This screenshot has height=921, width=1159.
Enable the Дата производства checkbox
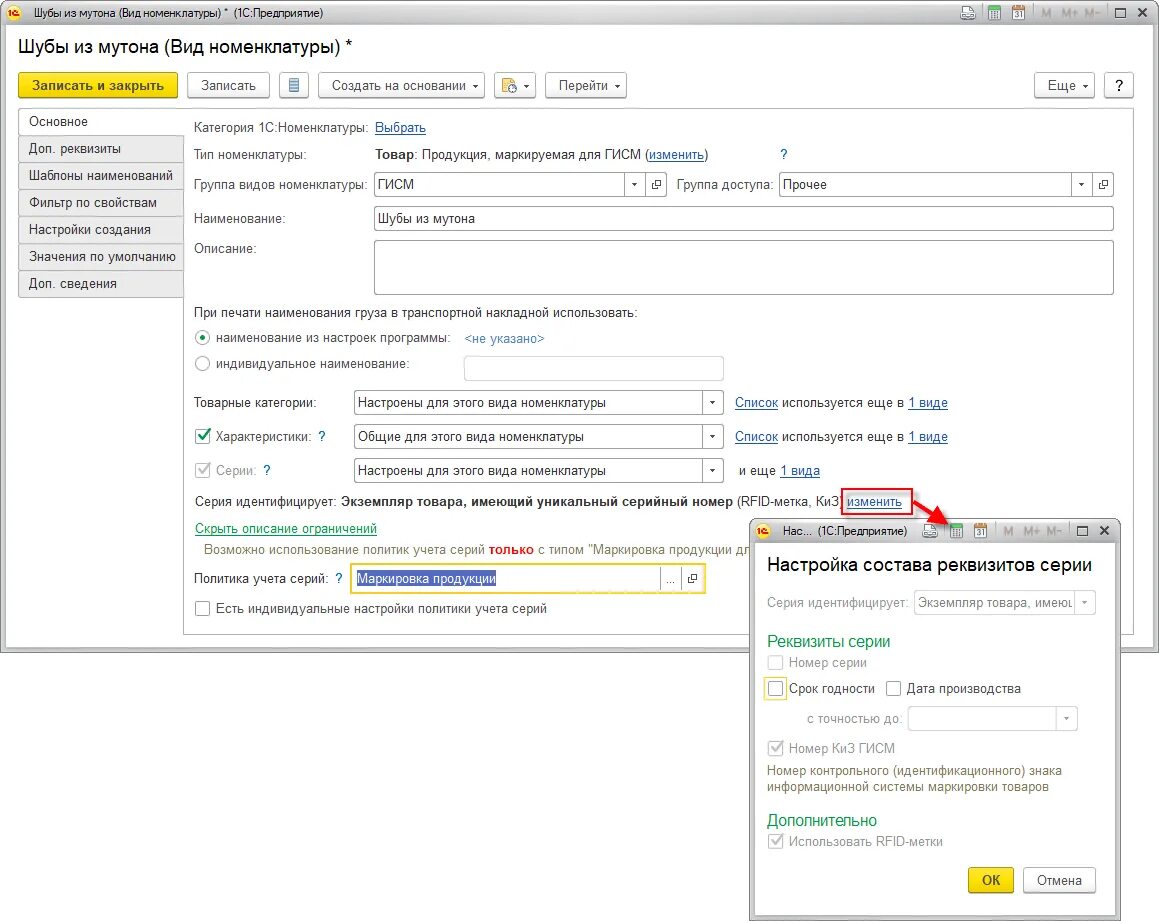pyautogui.click(x=894, y=688)
